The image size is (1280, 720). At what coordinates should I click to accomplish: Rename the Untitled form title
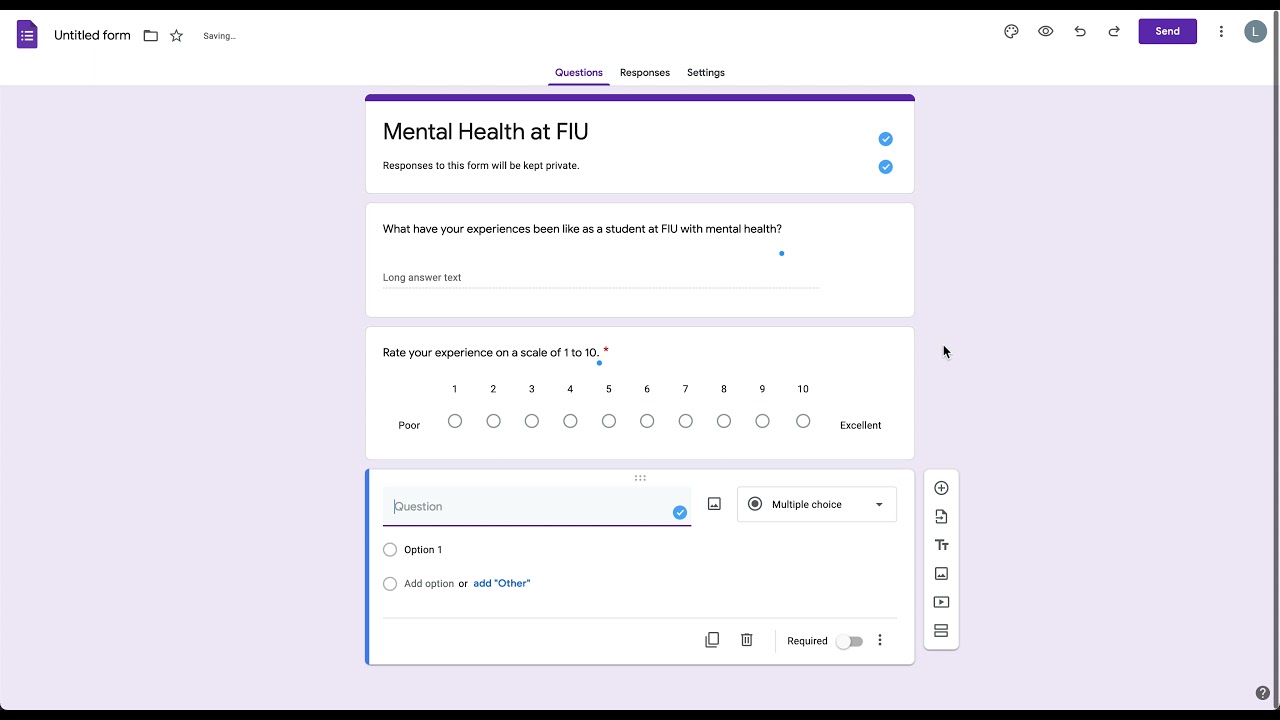92,36
